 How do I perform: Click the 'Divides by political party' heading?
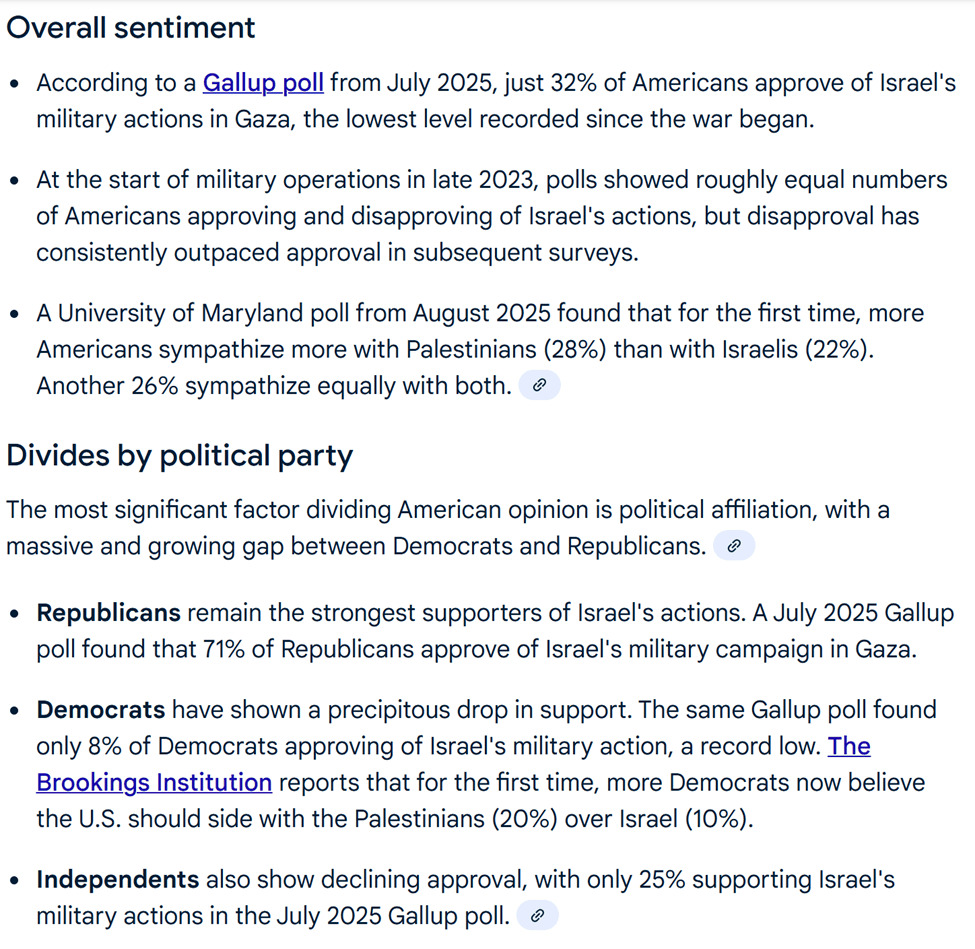(180, 455)
